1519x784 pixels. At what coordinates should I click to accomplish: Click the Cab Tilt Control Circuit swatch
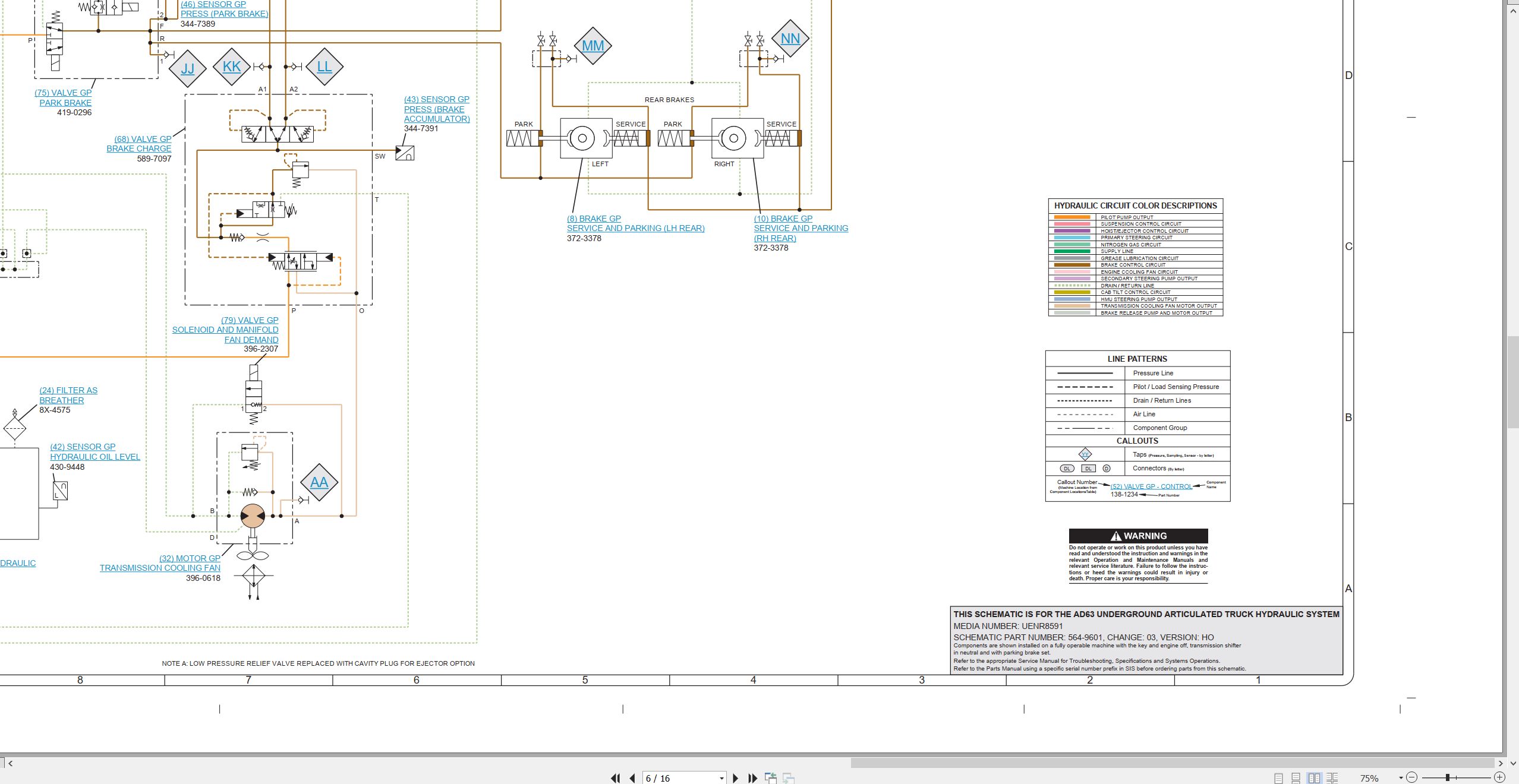[x=1072, y=292]
